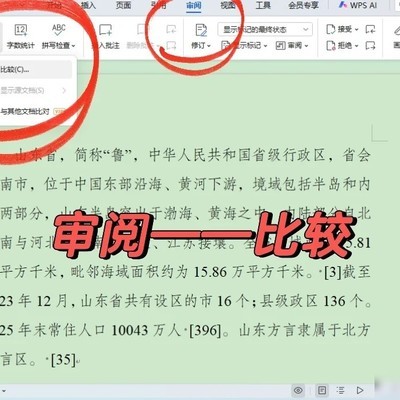Expand the 拼写检查 dropdown arrow
This screenshot has height=400, width=400.
pos(74,46)
